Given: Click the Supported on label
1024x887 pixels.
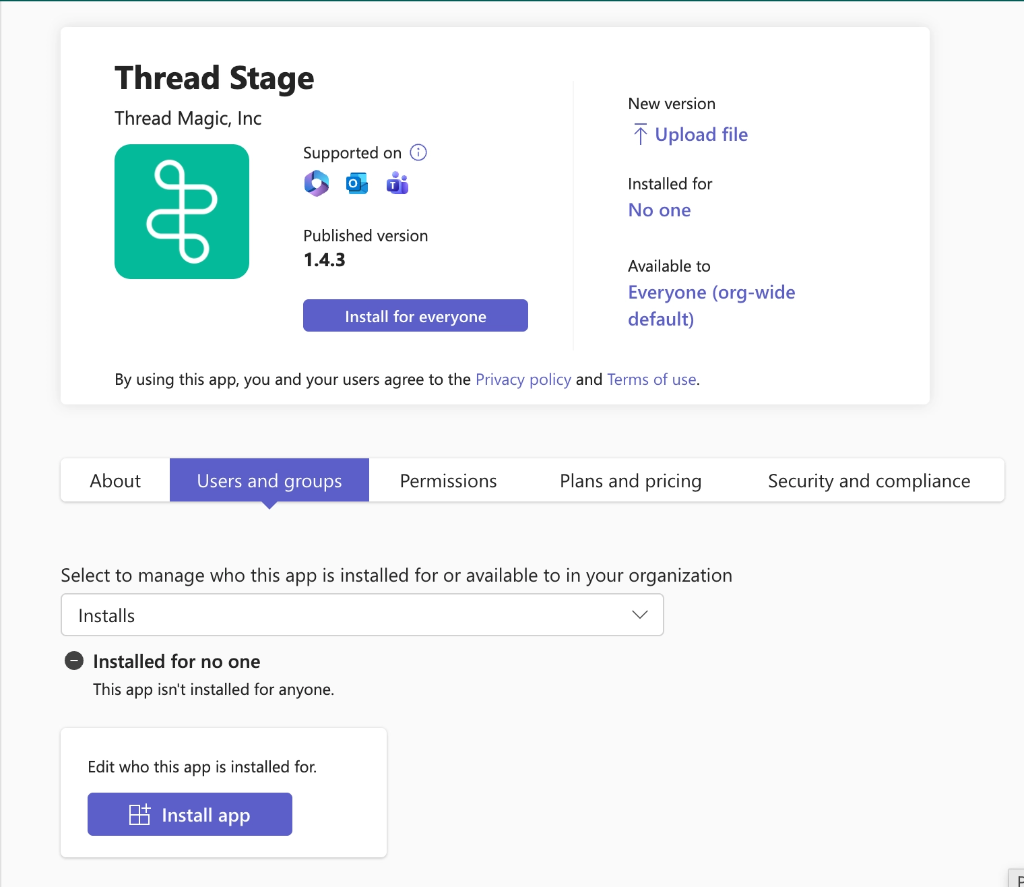Looking at the screenshot, I should point(352,153).
